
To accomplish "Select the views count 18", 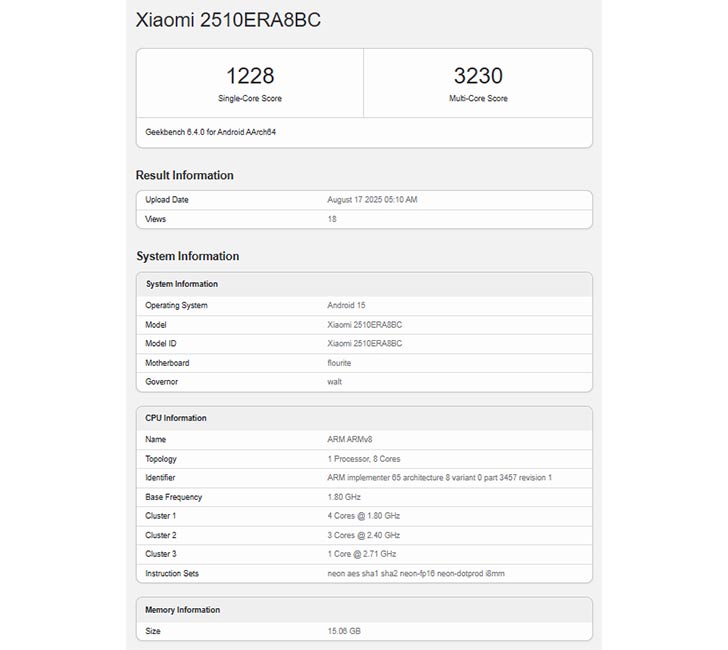I will 332,219.
